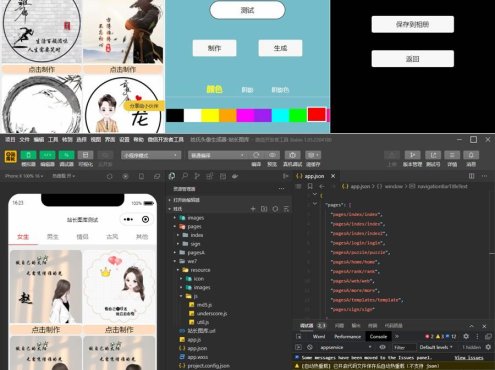Open explorer panel more options ellipsis
Image resolution: width=495 pixels, height=370 pixels.
(282, 189)
